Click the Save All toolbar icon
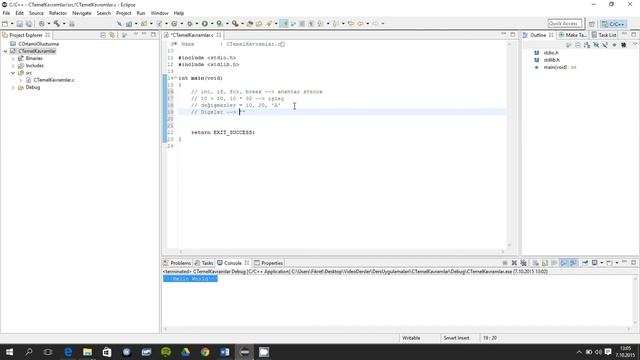The image size is (640, 360). (x=29, y=24)
